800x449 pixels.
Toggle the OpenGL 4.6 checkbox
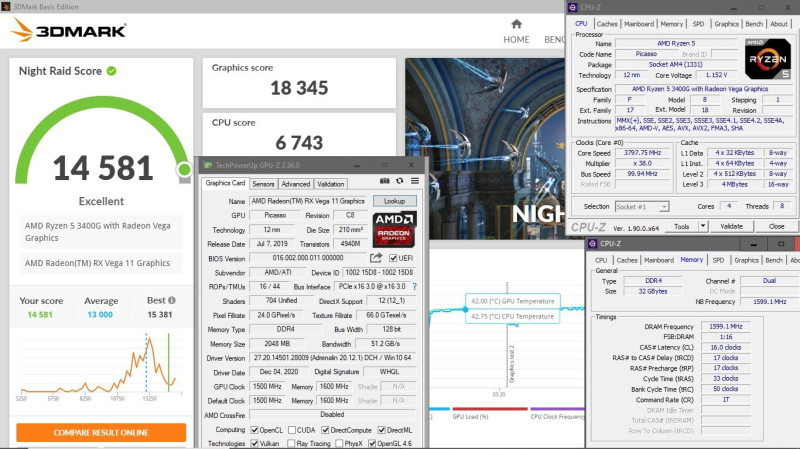372,443
